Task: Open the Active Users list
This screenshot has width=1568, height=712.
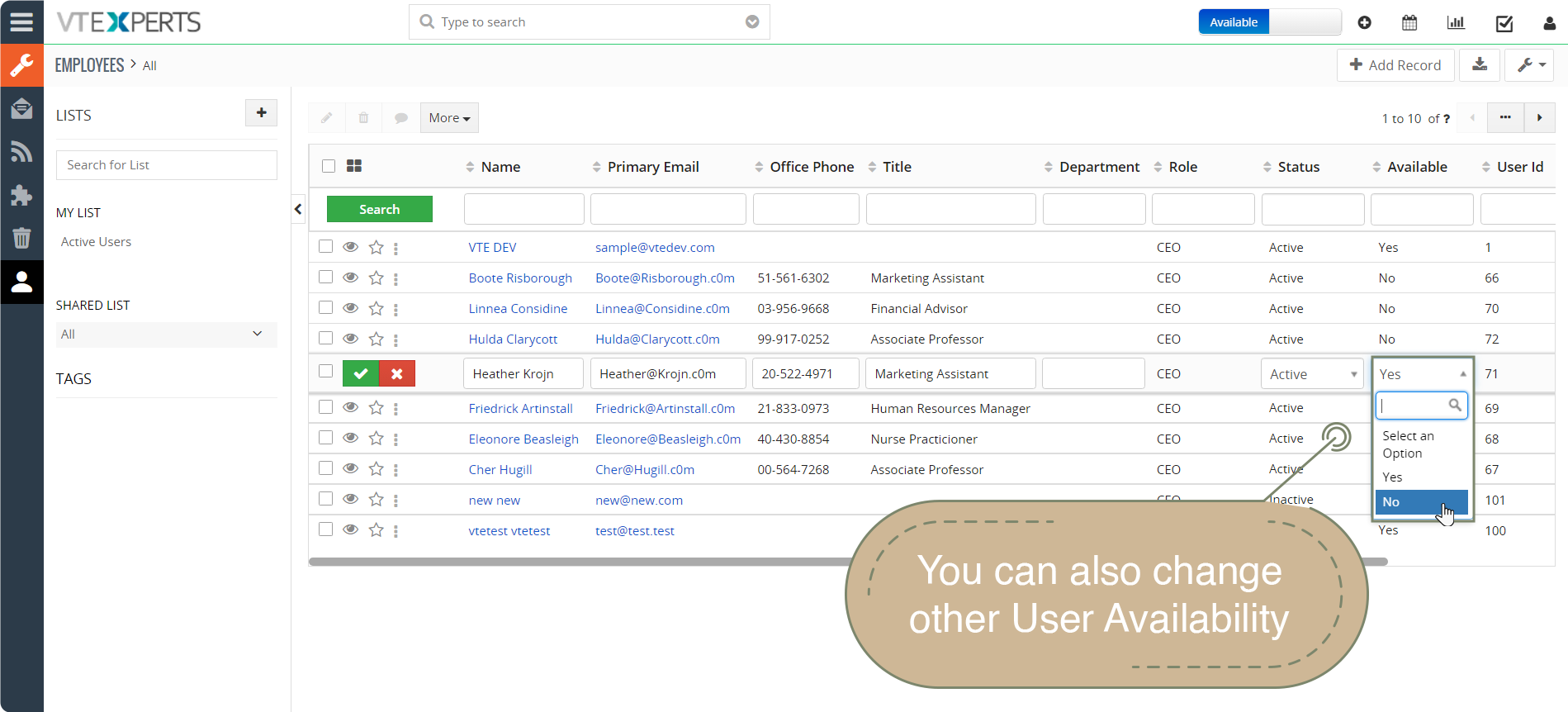Action: pyautogui.click(x=96, y=242)
